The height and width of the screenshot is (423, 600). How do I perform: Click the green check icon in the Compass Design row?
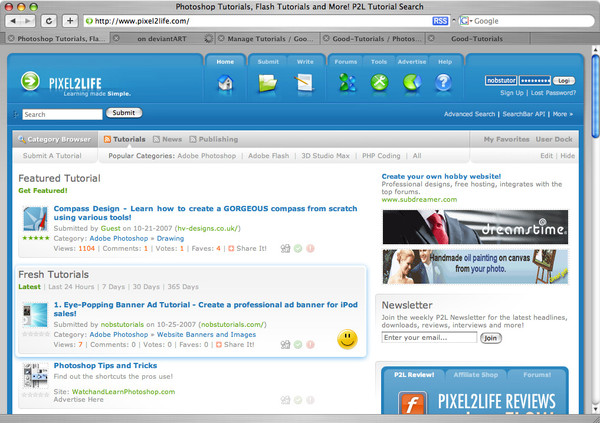pos(298,248)
